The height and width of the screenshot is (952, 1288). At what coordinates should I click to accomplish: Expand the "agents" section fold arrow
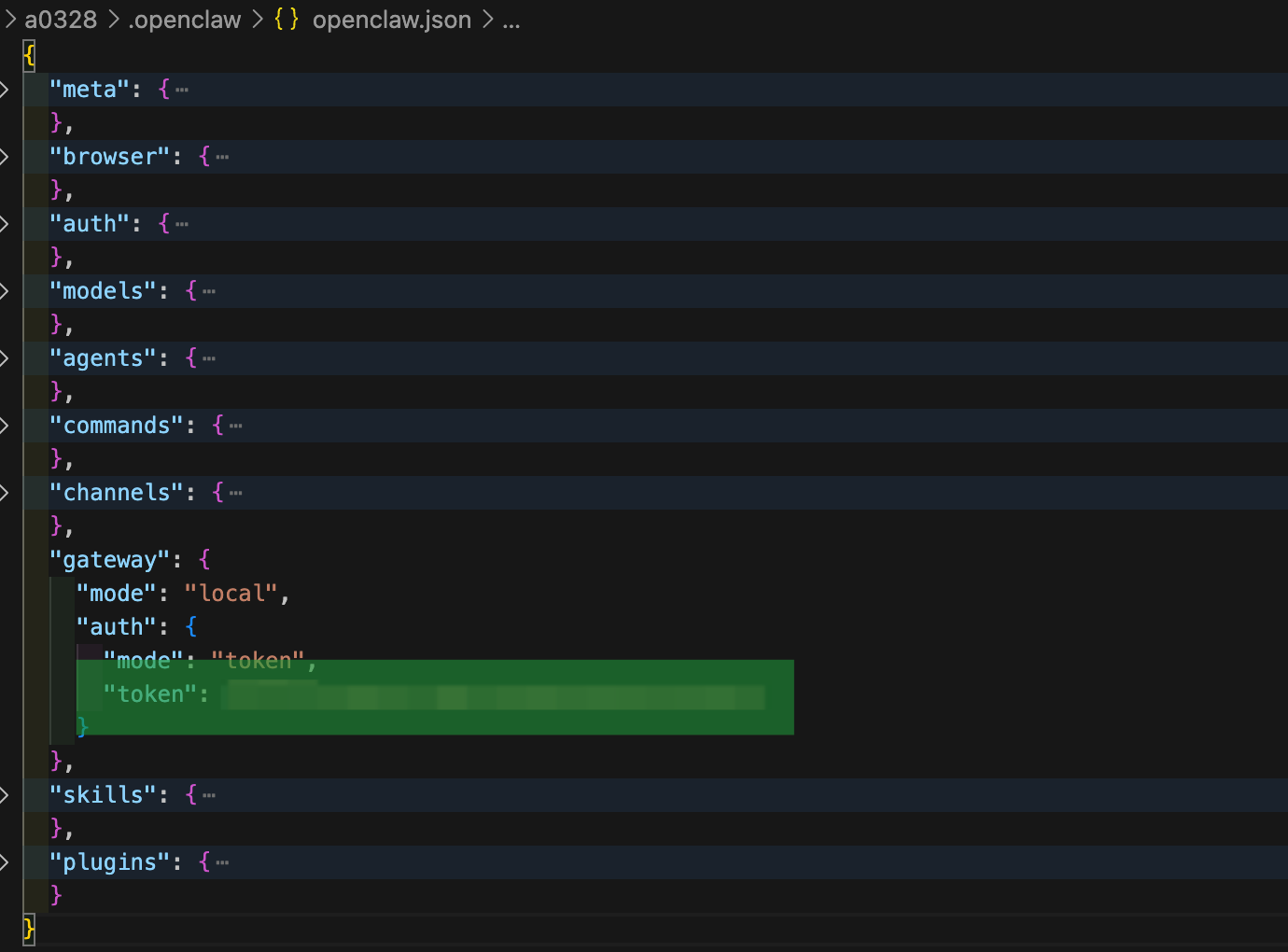6,358
